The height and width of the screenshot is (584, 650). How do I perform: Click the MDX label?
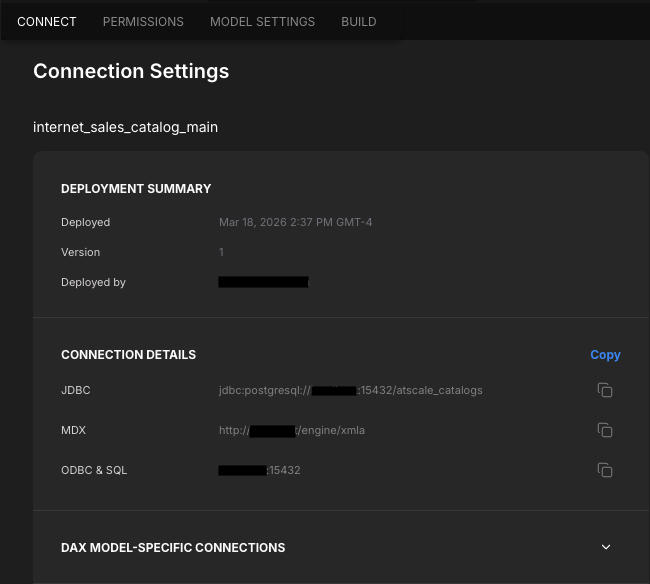click(73, 430)
